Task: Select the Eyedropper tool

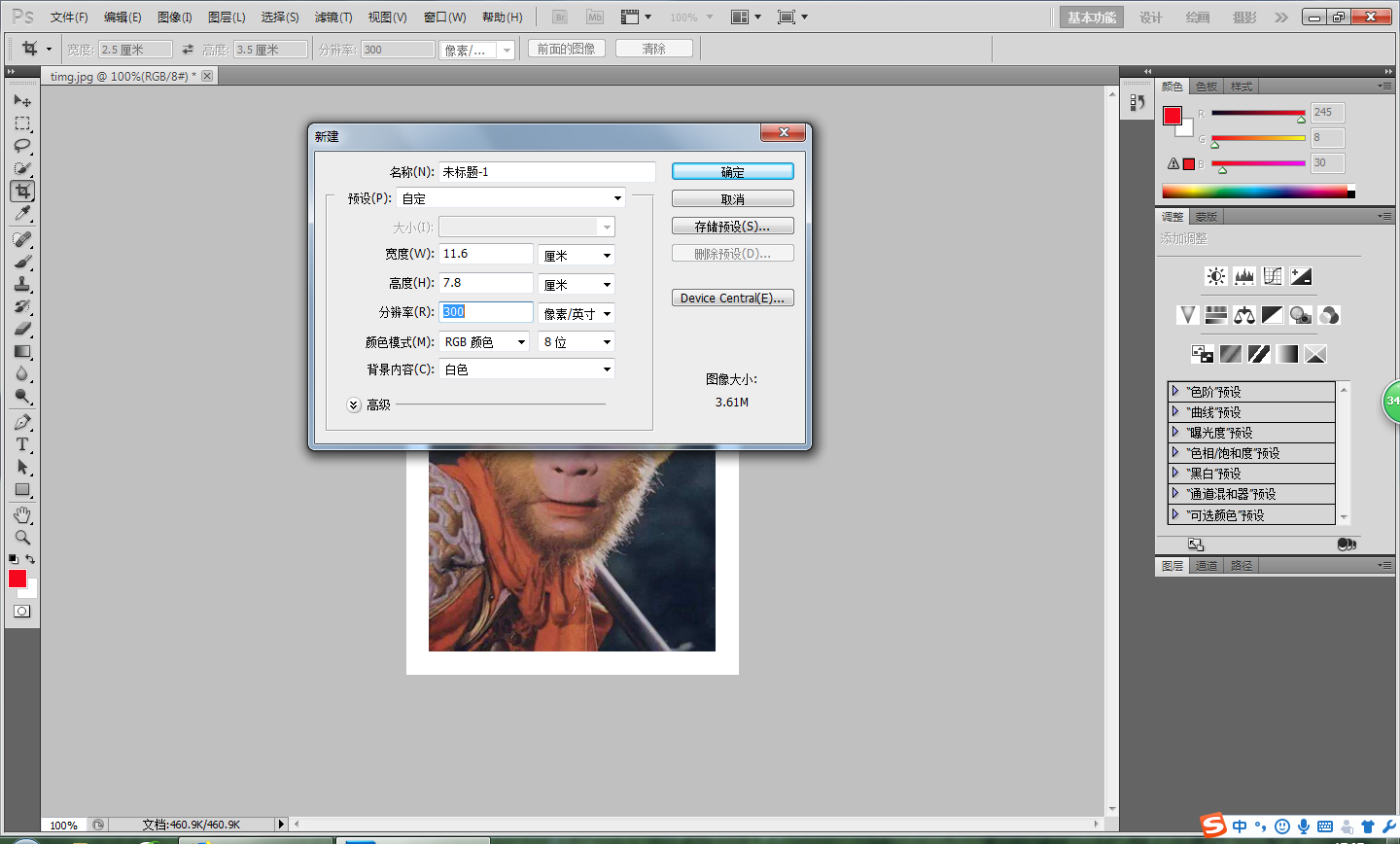Action: [22, 213]
